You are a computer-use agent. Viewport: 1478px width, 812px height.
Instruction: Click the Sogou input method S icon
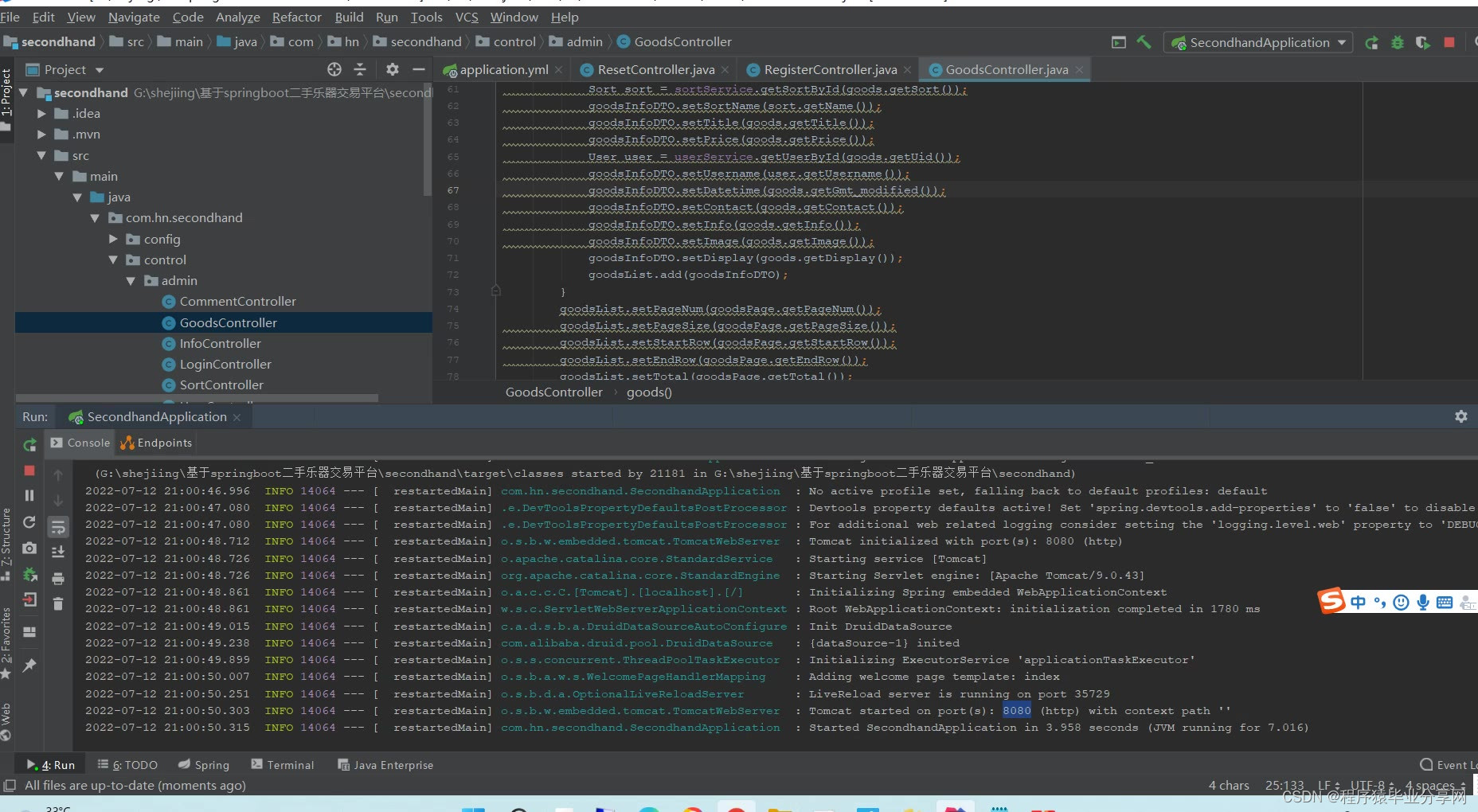[1331, 601]
